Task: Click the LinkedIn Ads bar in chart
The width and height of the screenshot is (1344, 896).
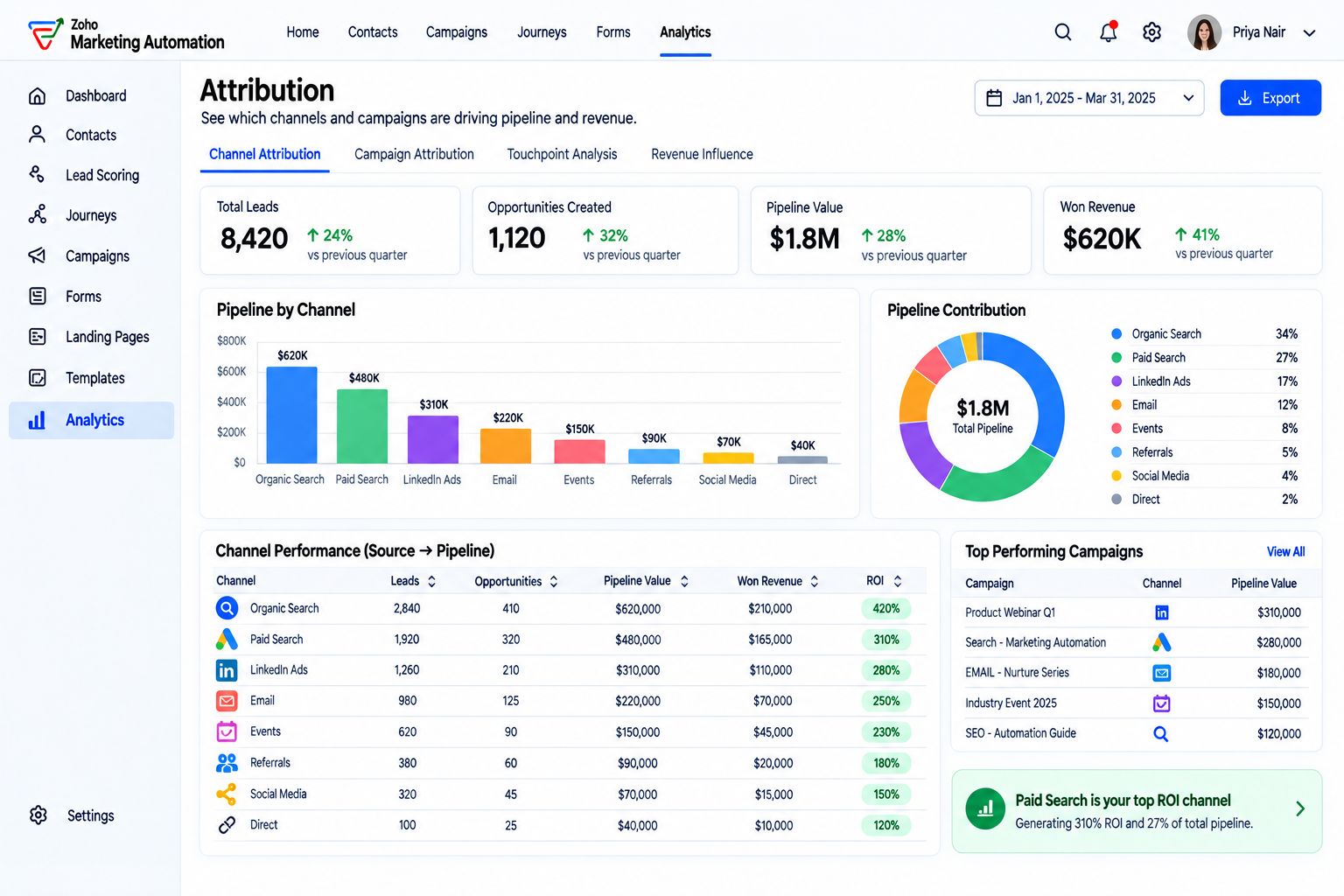Action: coord(433,439)
